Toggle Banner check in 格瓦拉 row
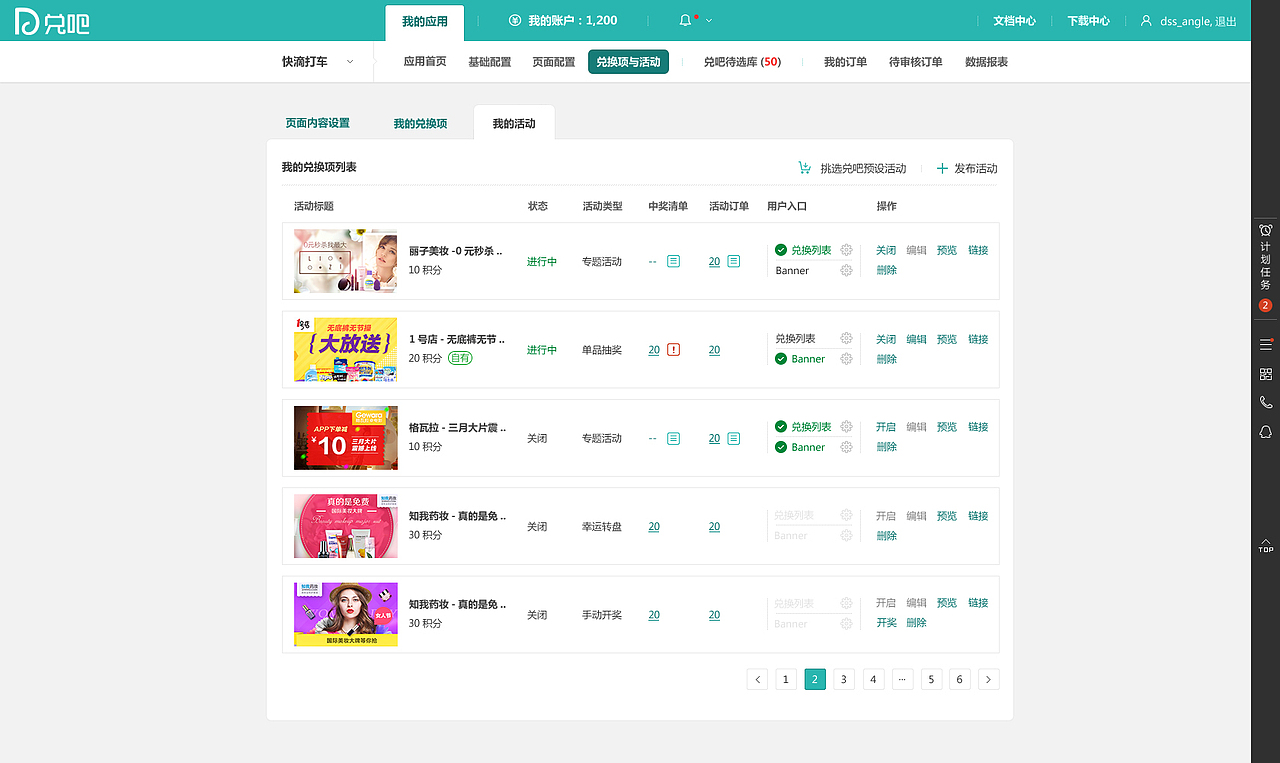 [x=781, y=447]
